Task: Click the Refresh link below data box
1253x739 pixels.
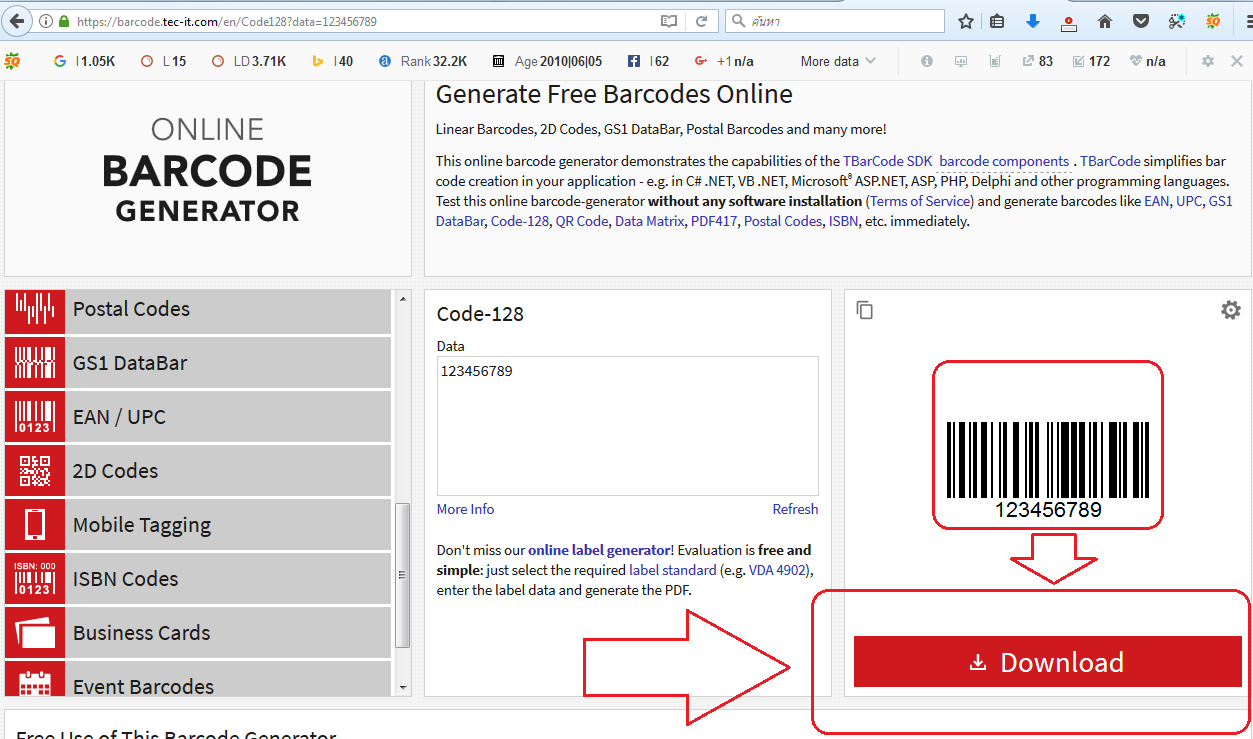Action: [x=795, y=509]
